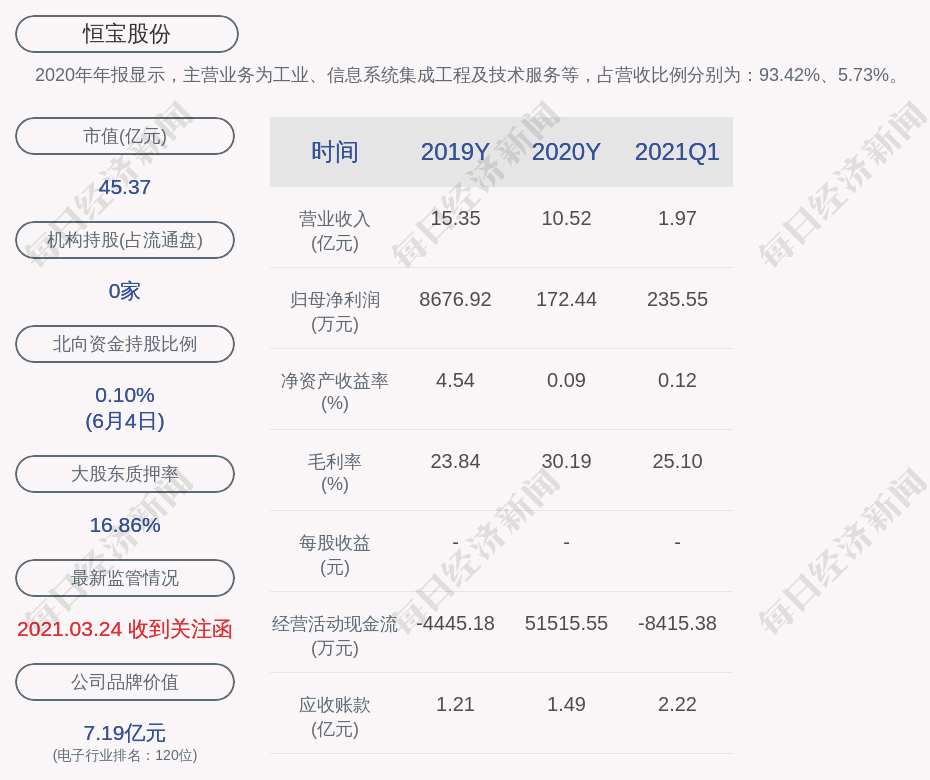Select the 2019Y column header
The image size is (930, 780).
click(455, 152)
